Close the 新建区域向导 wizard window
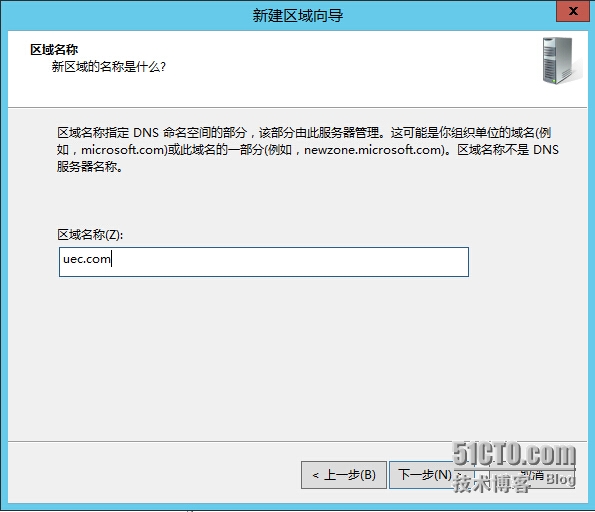This screenshot has width=595, height=512. click(573, 11)
